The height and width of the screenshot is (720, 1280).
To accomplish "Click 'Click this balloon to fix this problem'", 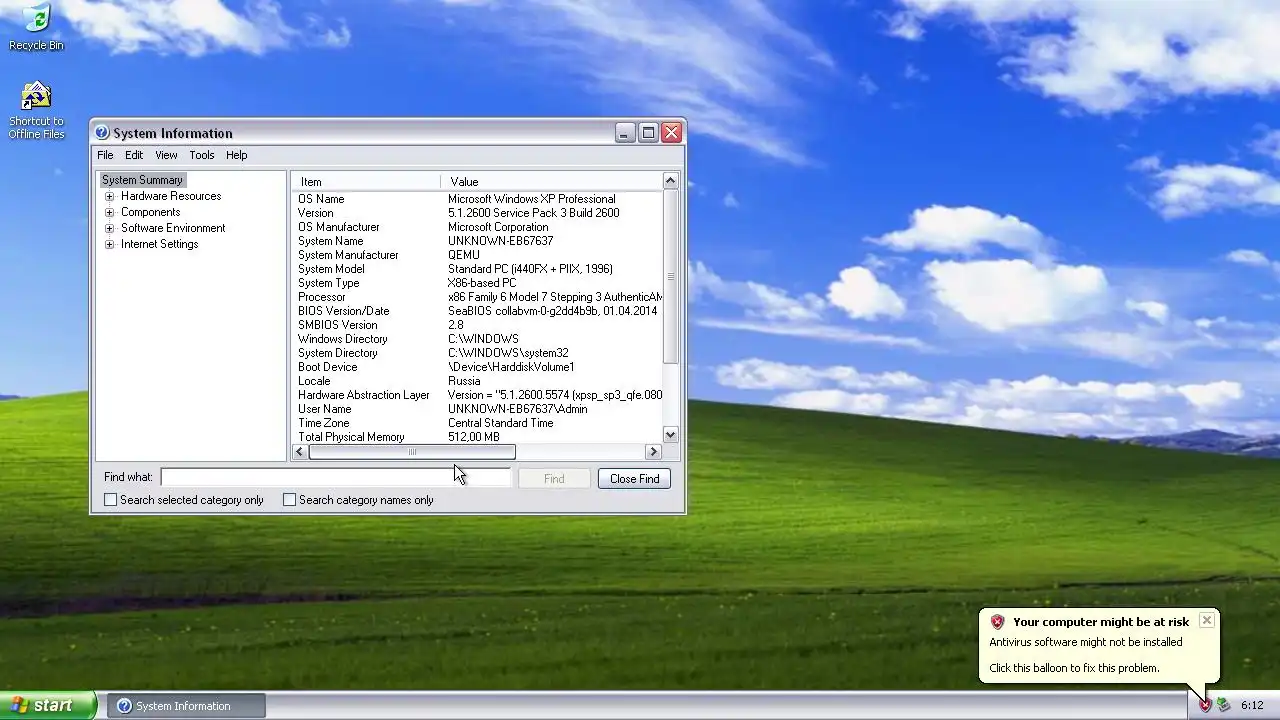I will [x=1074, y=668].
